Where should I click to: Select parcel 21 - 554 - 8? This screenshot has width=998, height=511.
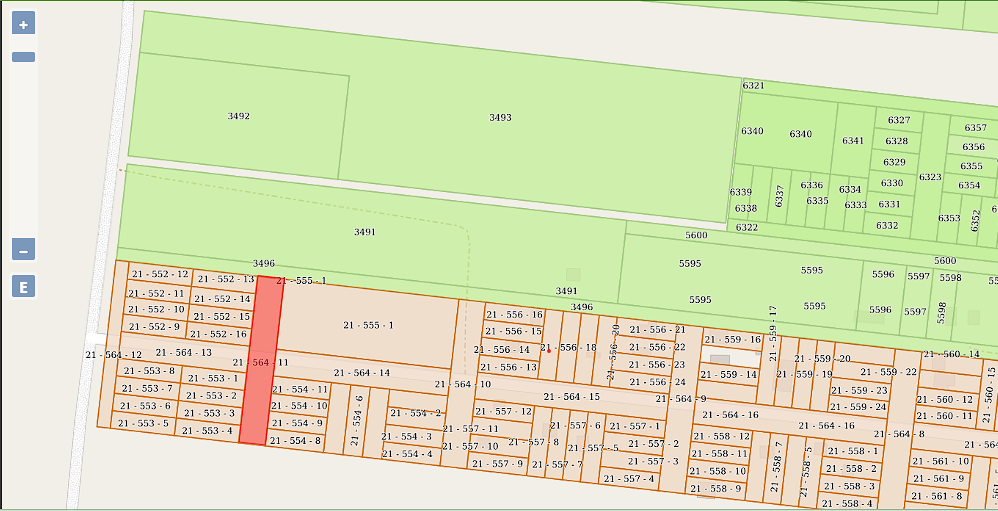[296, 440]
